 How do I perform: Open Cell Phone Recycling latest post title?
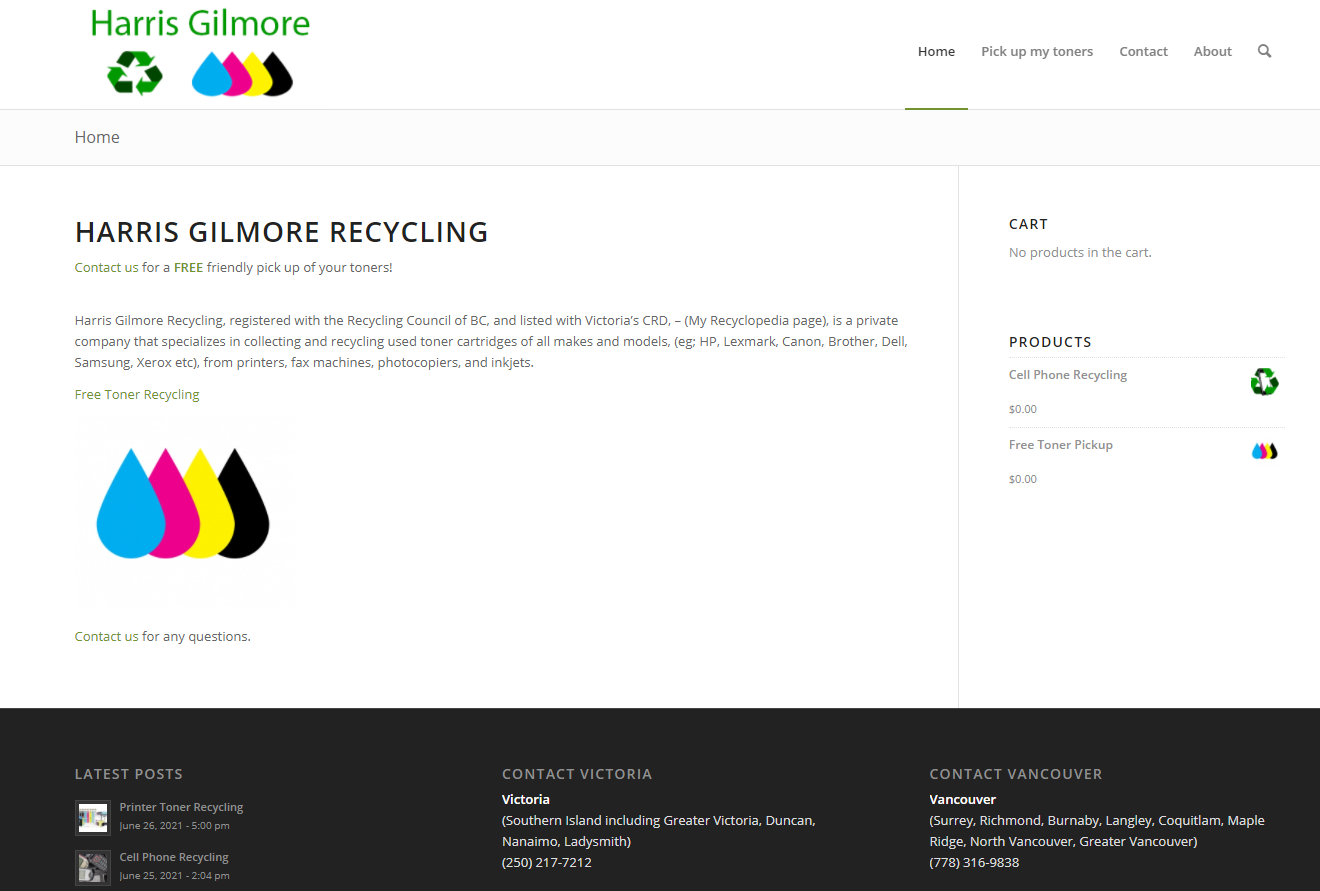point(174,857)
